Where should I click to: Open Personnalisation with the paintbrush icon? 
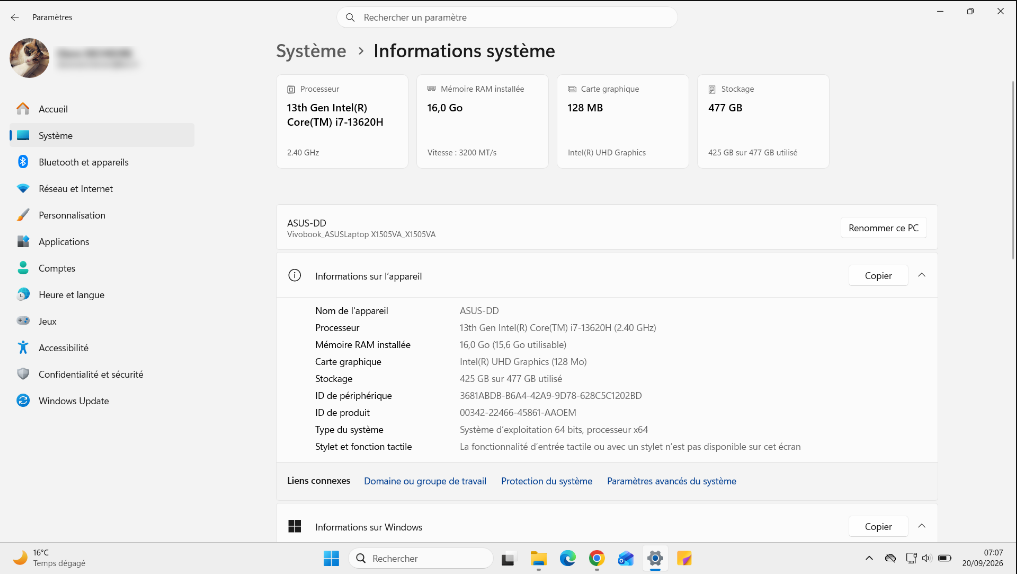[x=23, y=215]
